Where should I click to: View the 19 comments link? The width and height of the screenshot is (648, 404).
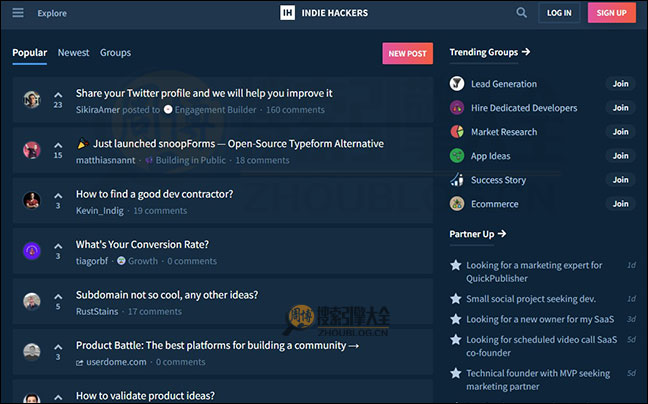click(x=160, y=210)
